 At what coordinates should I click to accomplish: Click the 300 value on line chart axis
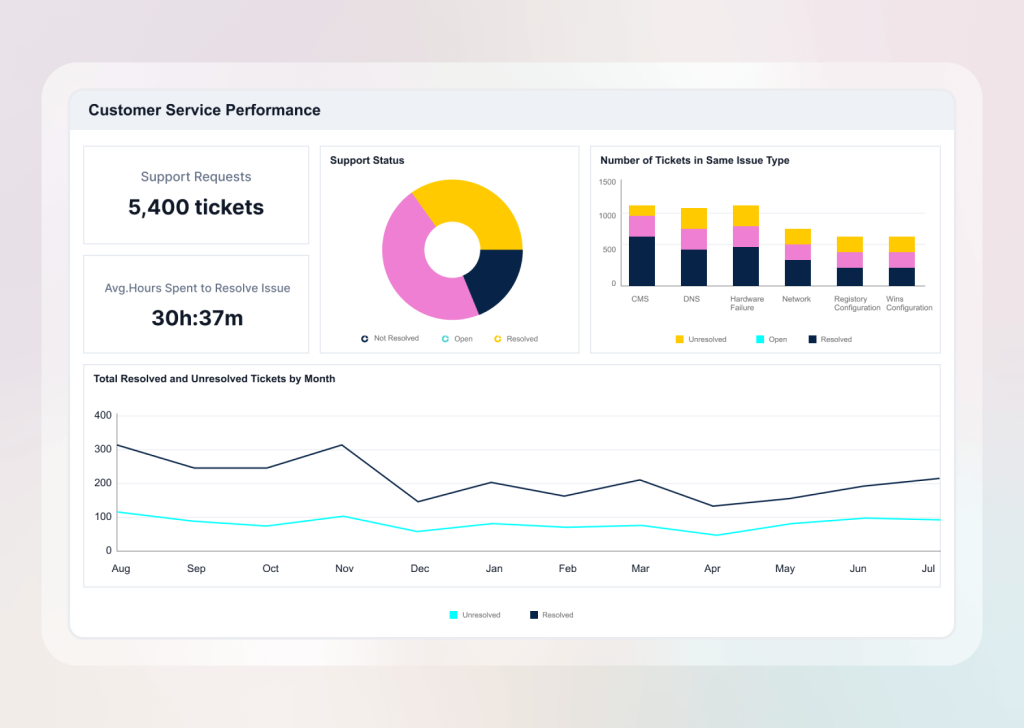(103, 449)
